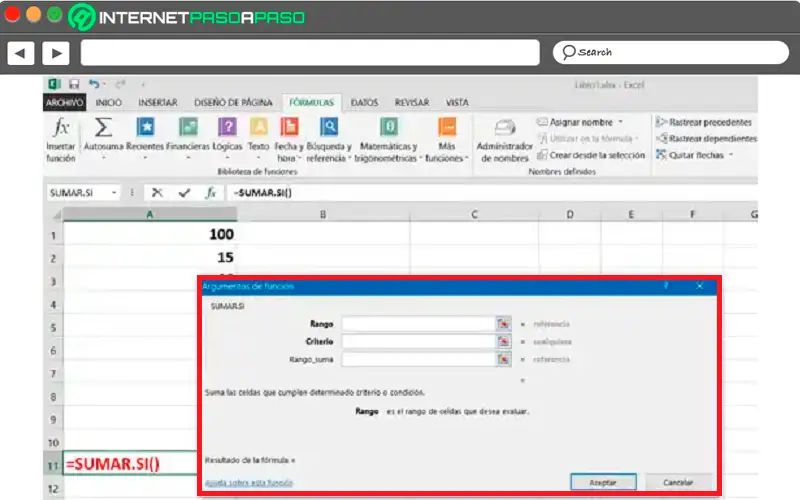Open Fecha y hora functions icon
This screenshot has height=500, width=800.
pyautogui.click(x=289, y=127)
